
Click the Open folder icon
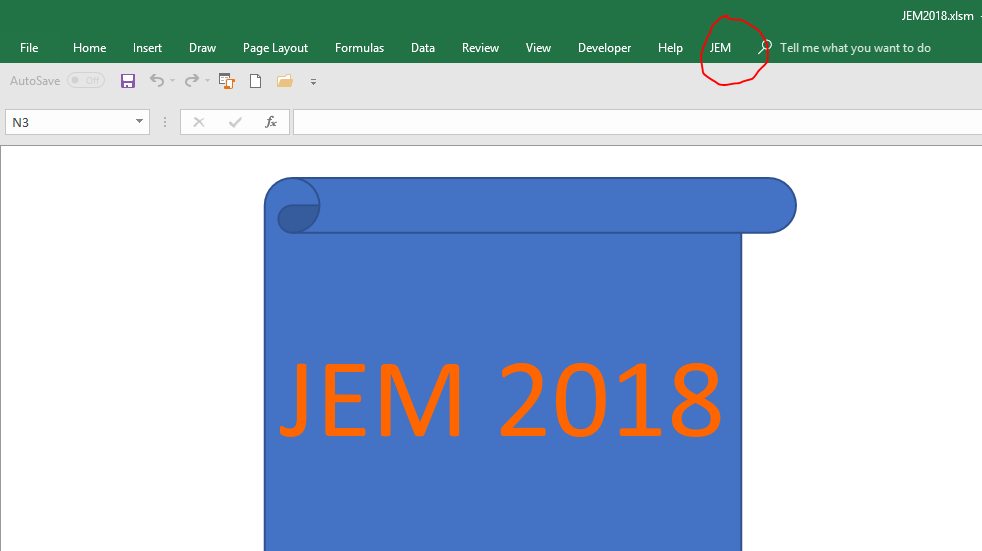point(284,81)
